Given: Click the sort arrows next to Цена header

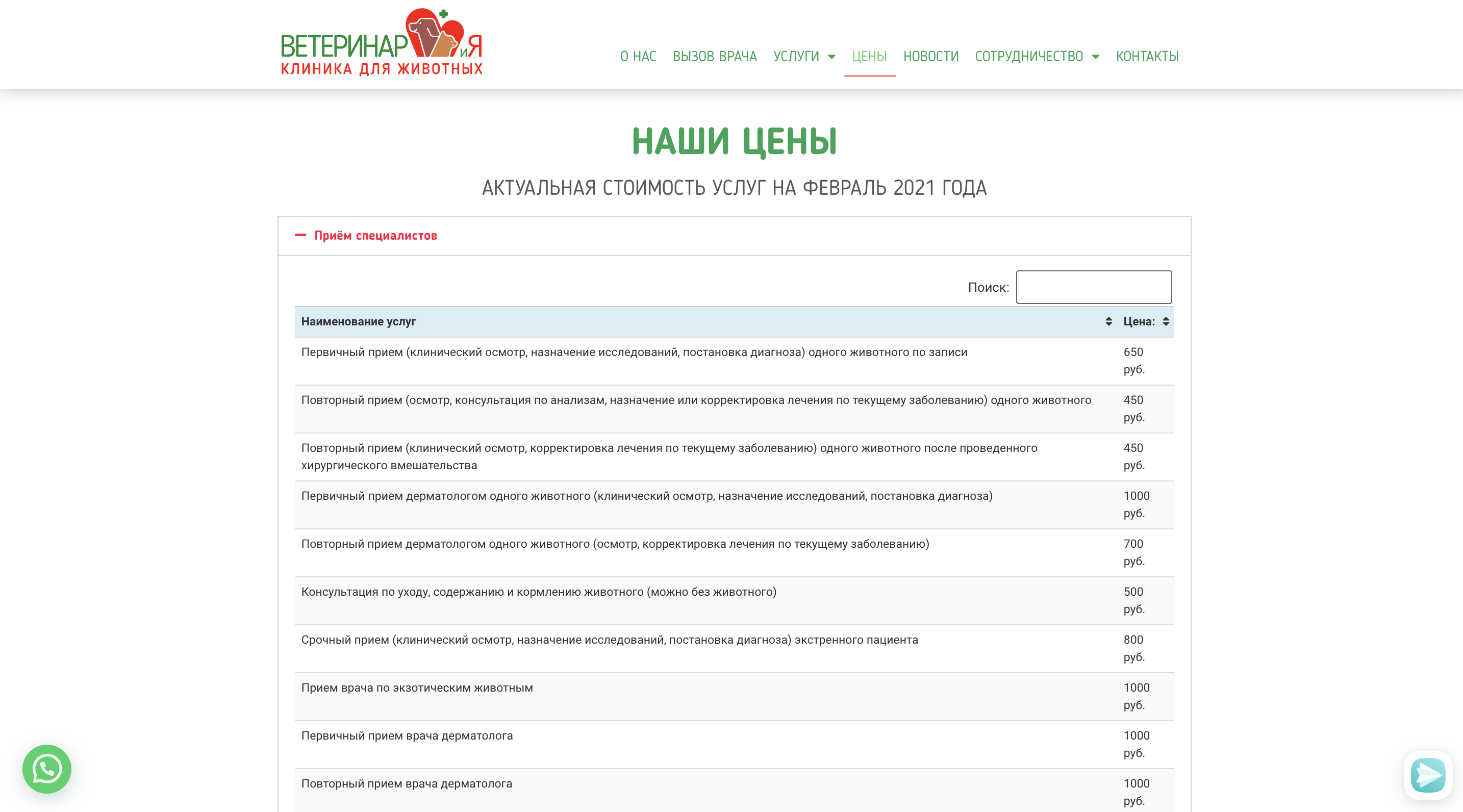Looking at the screenshot, I should (x=1166, y=321).
